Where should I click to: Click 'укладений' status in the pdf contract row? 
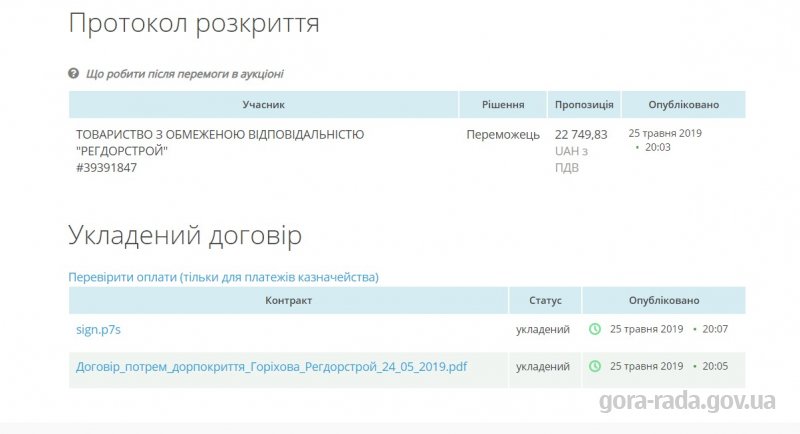click(543, 367)
